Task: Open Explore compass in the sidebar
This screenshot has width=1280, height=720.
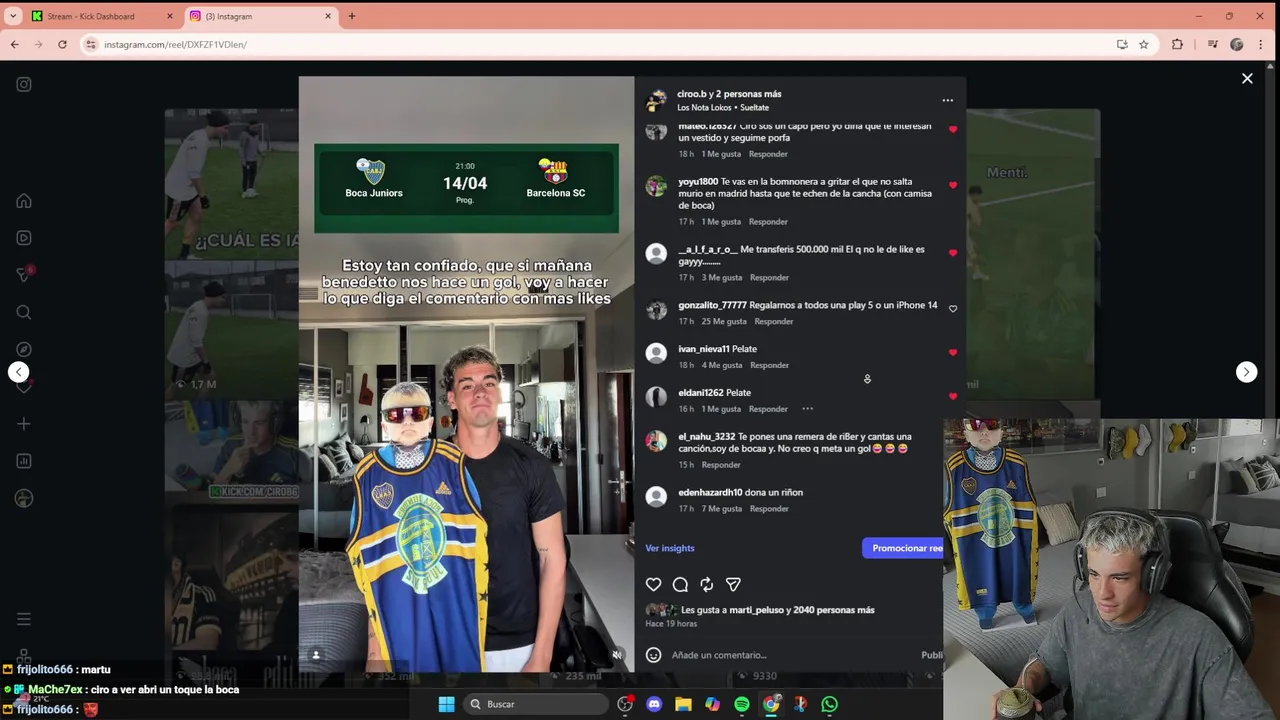Action: (x=24, y=349)
